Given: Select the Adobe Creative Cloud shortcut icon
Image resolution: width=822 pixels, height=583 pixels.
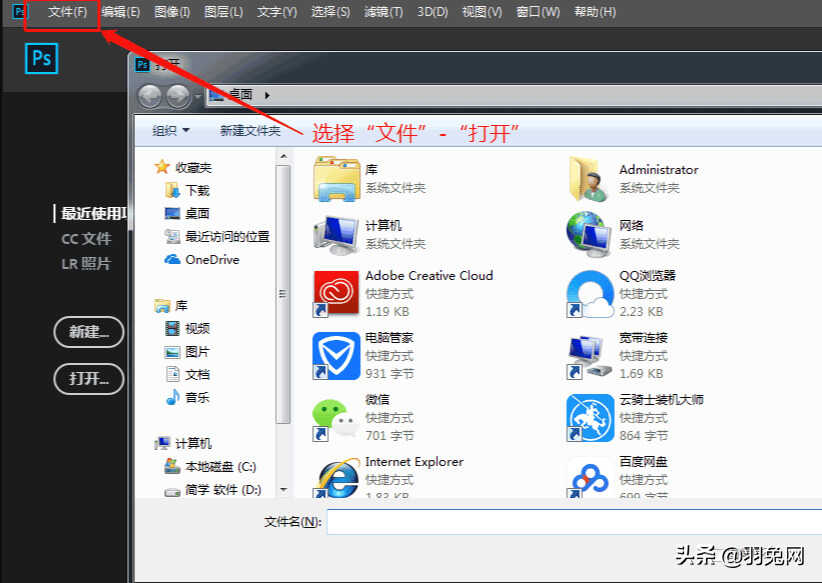Looking at the screenshot, I should click(337, 294).
